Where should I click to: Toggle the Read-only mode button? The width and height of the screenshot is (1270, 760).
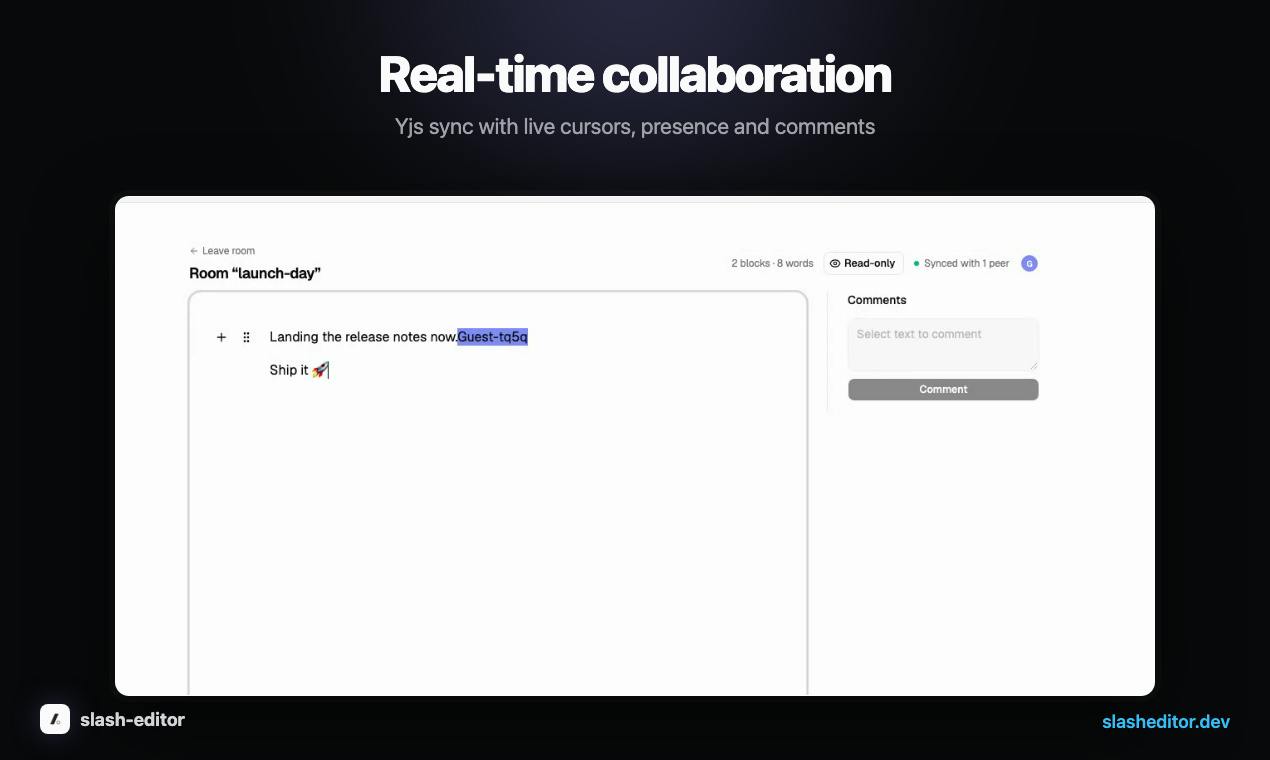(x=863, y=263)
